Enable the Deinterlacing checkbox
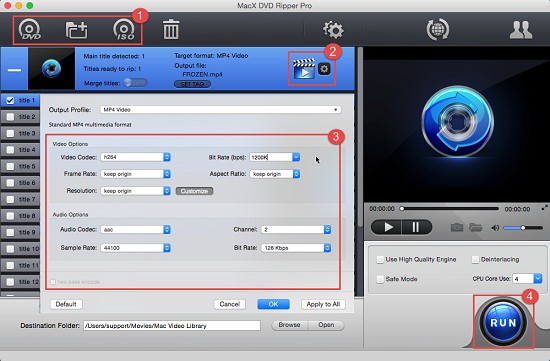The image size is (550, 361). [x=475, y=260]
